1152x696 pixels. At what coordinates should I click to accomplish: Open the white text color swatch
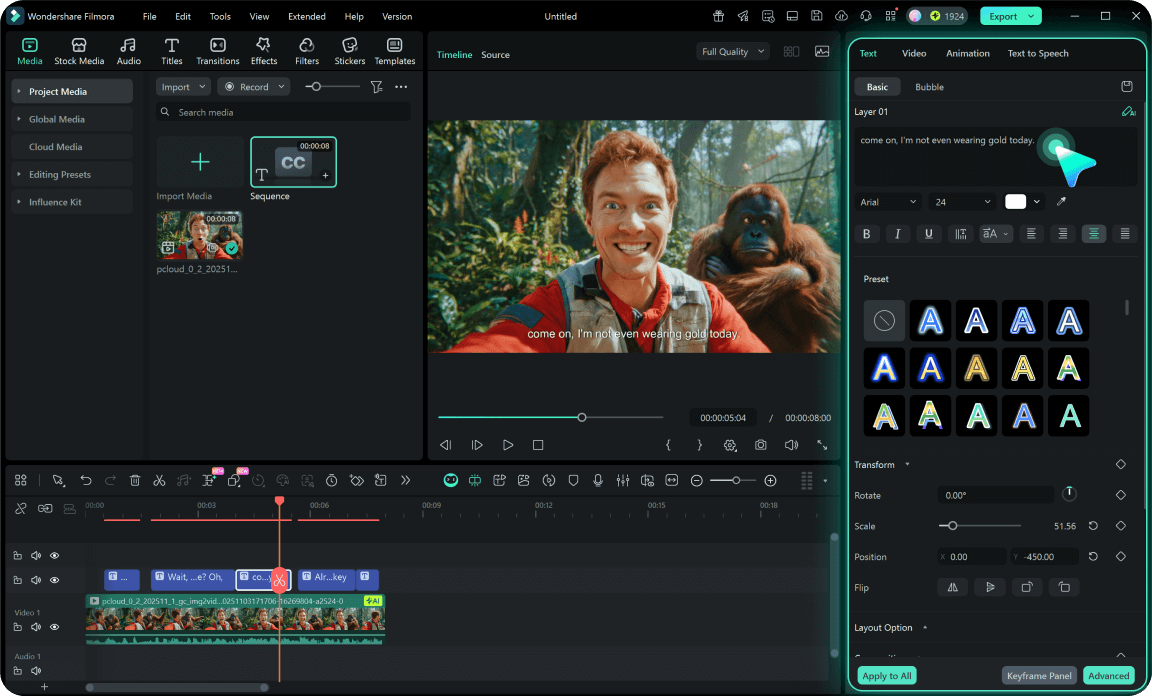click(x=1015, y=202)
